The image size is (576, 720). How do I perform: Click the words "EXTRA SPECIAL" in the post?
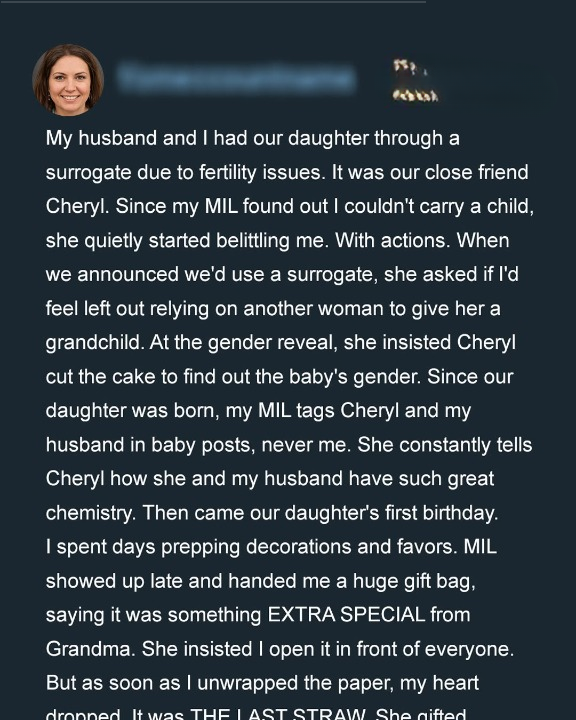pyautogui.click(x=346, y=615)
